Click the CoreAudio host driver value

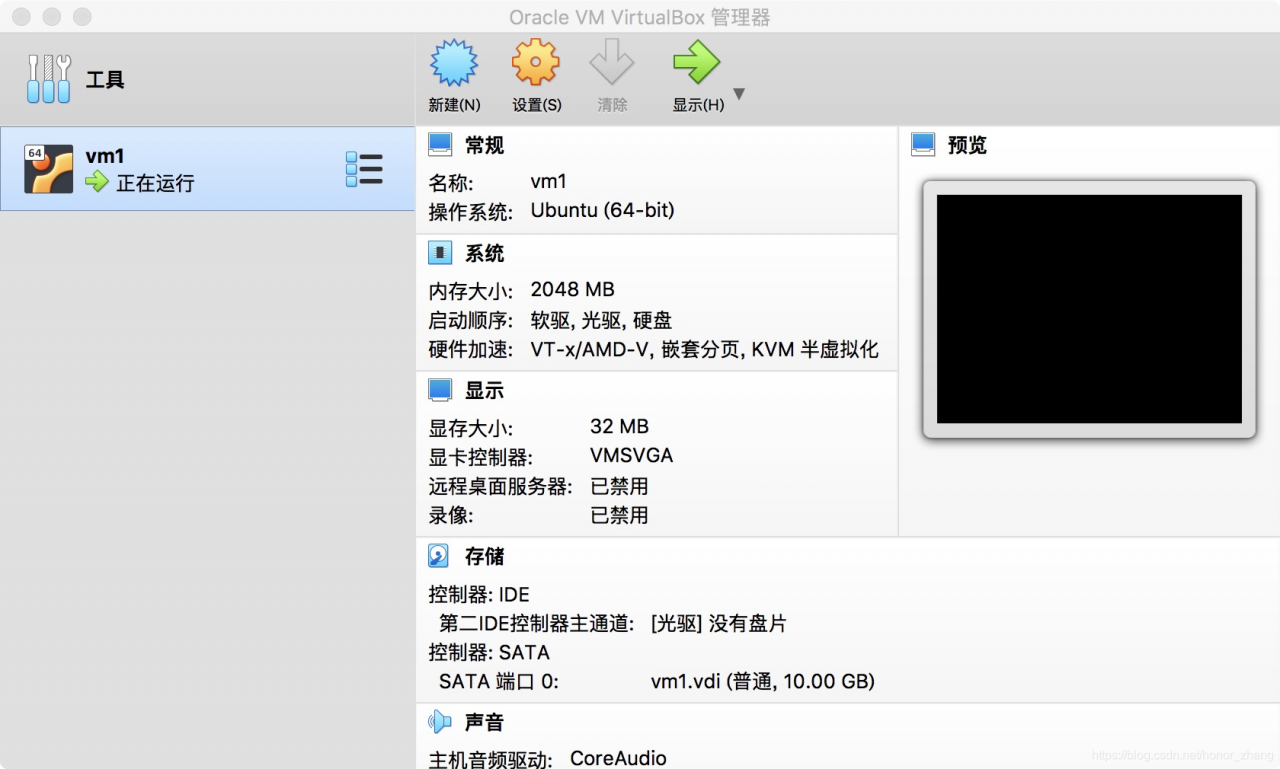pos(618,759)
